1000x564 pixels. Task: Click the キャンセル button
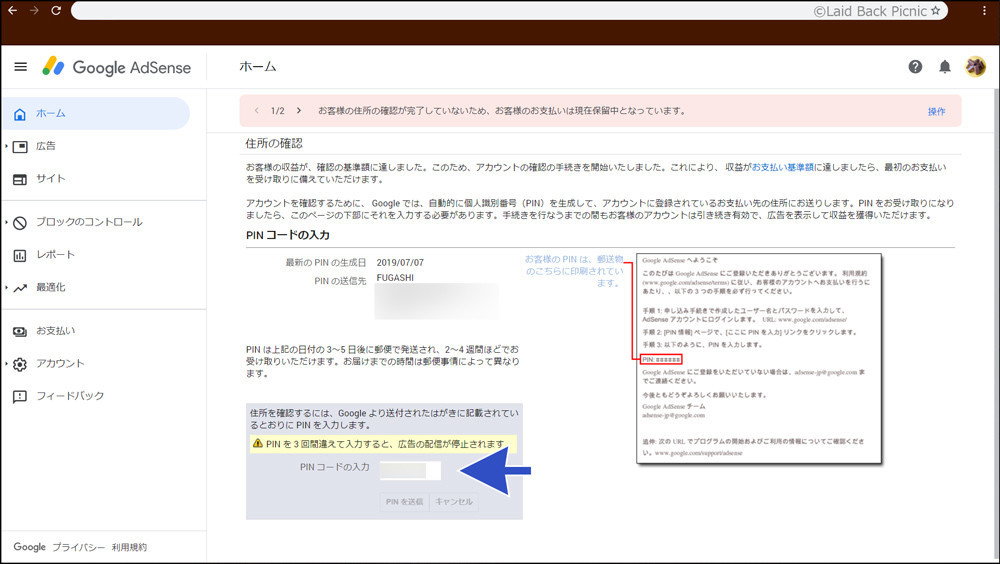point(454,501)
